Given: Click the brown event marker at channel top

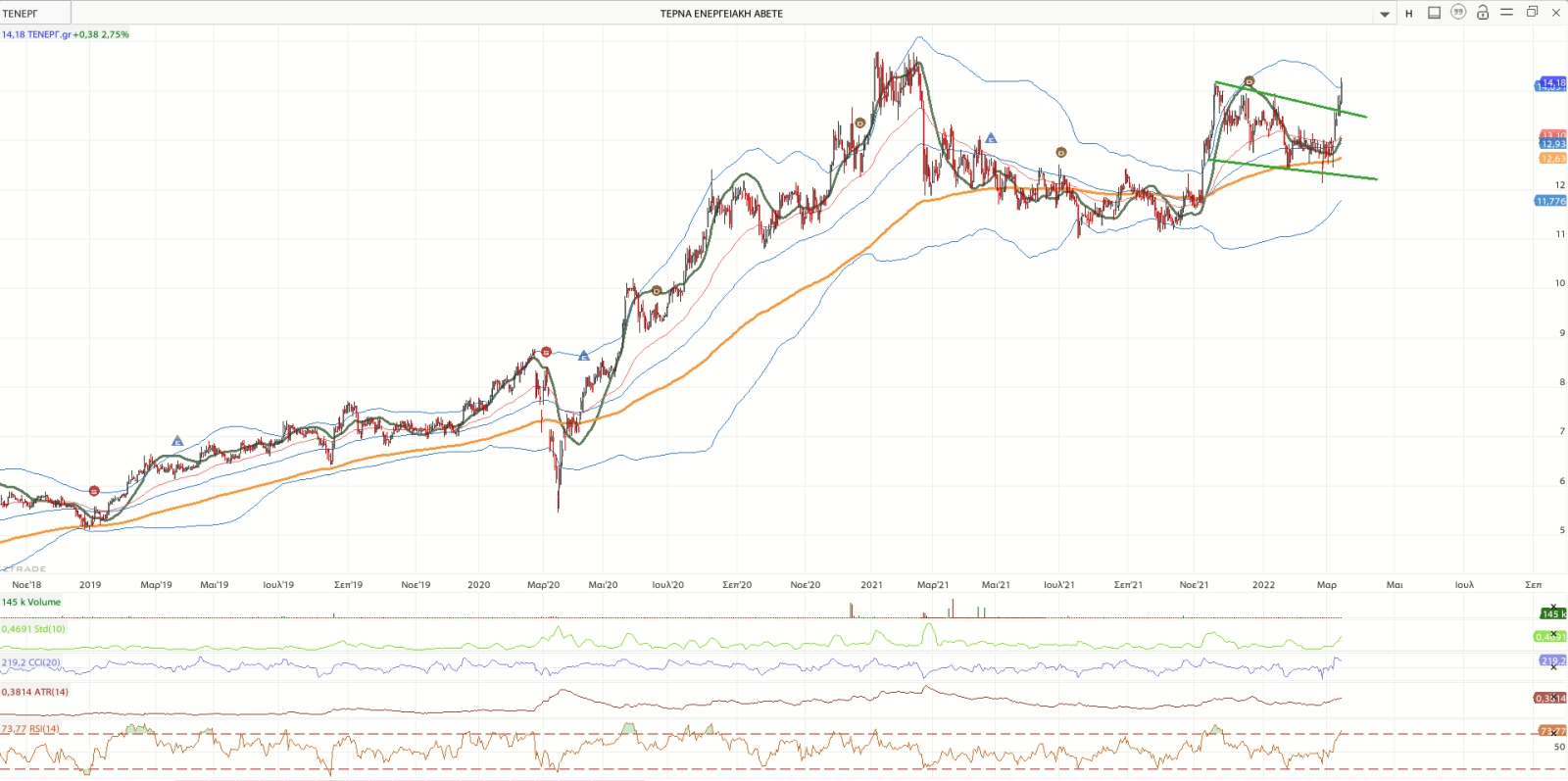Looking at the screenshot, I should click(1249, 81).
